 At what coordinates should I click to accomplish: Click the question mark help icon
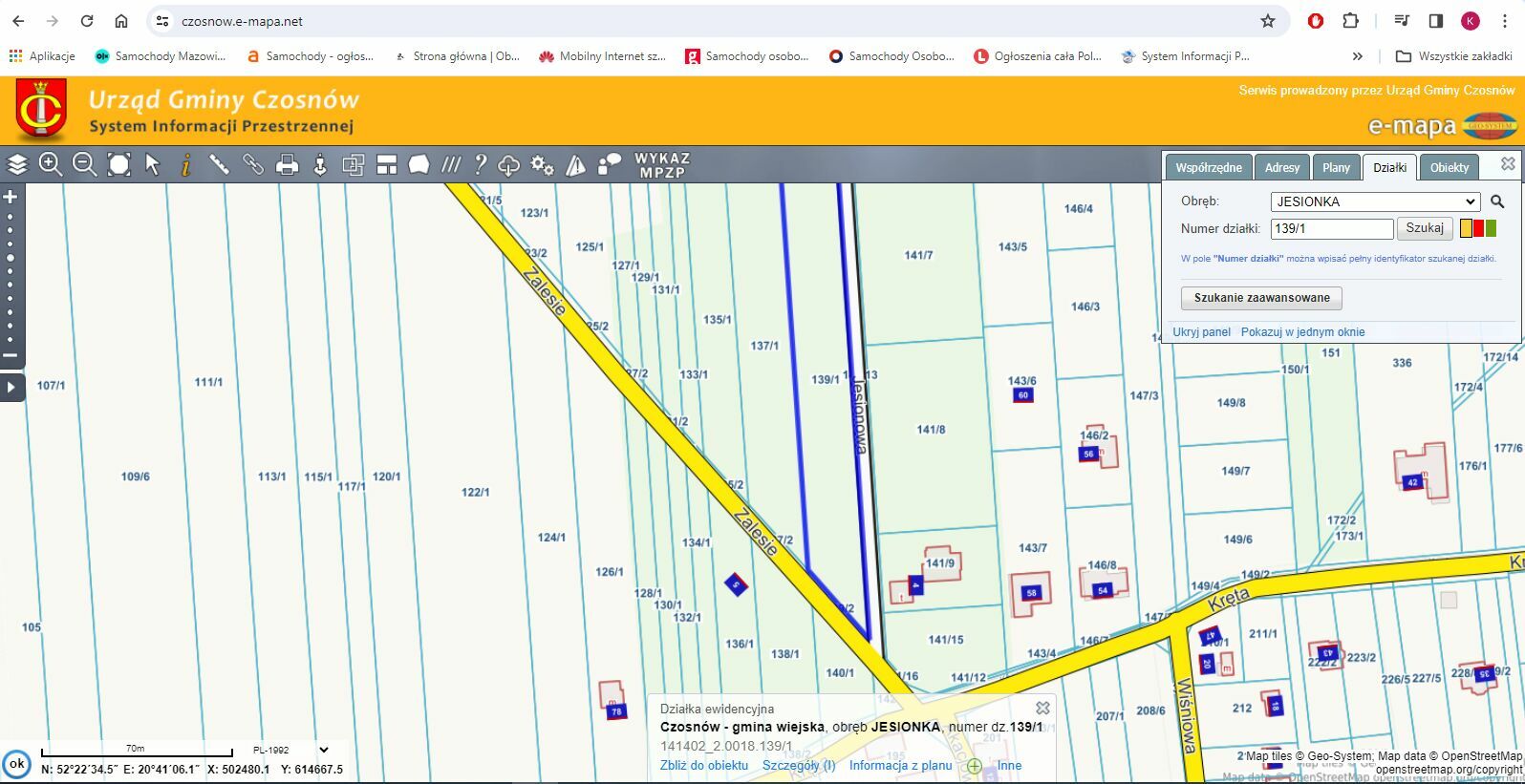click(481, 165)
